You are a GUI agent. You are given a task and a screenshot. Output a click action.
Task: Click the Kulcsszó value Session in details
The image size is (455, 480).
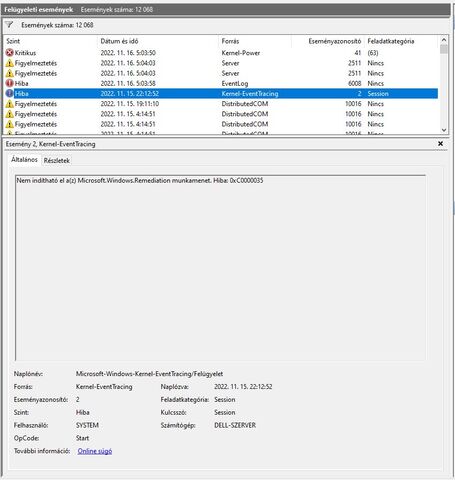225,412
